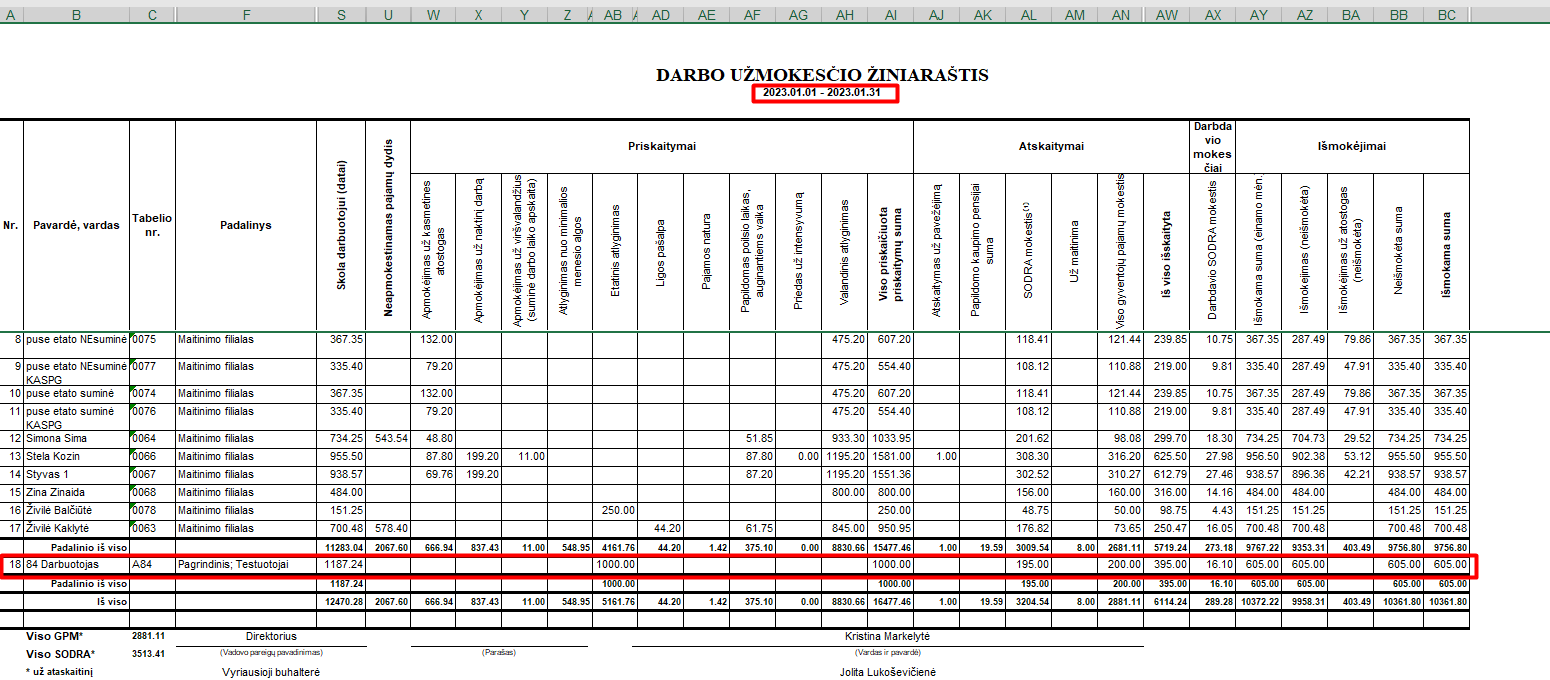Screen dimensions: 1550x680
Task: Click '1581.00' in Stela Kozin's row
Action: click(892, 456)
